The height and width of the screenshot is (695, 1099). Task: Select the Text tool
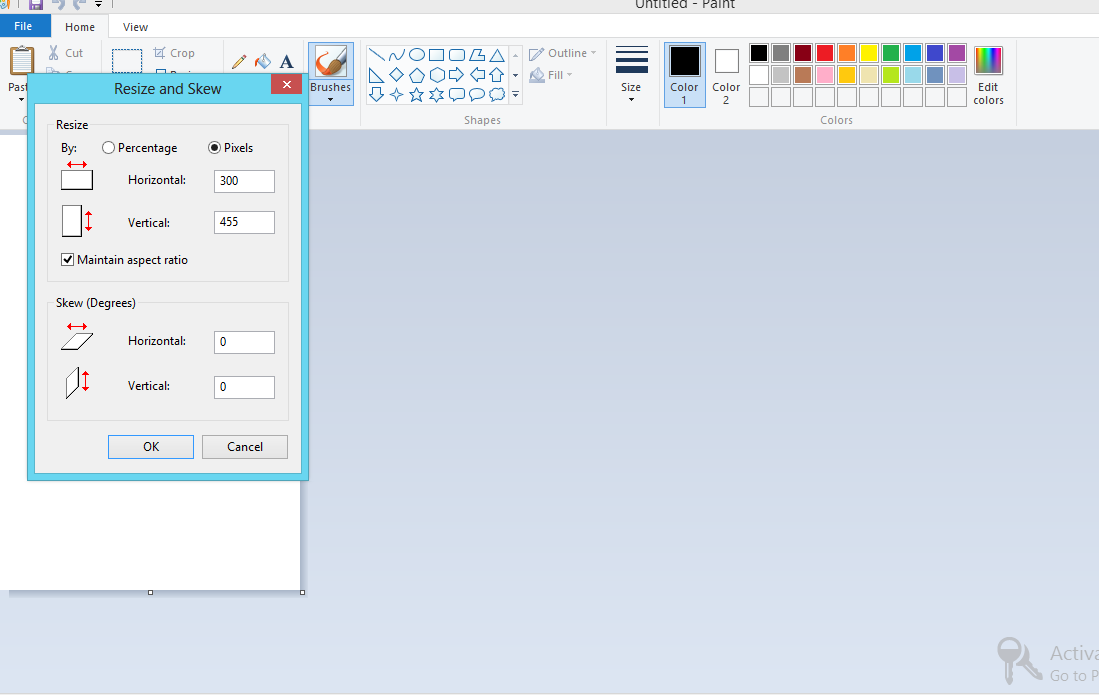click(x=287, y=62)
